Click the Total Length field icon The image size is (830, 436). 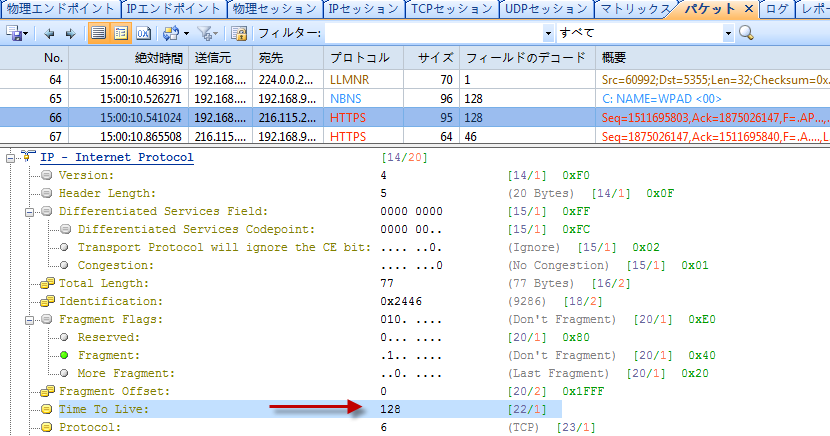pyautogui.click(x=46, y=284)
